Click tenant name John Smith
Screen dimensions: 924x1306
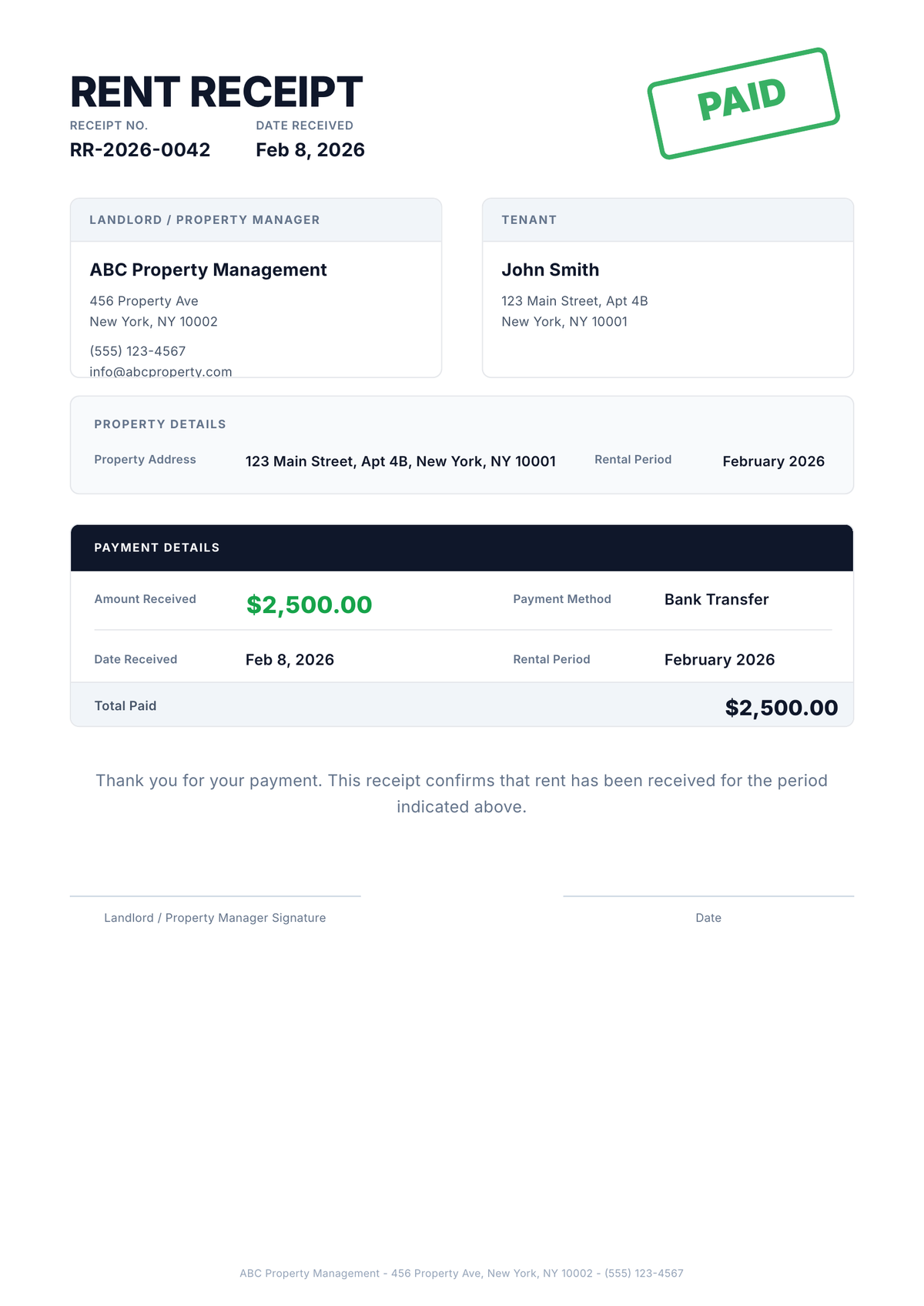[551, 270]
